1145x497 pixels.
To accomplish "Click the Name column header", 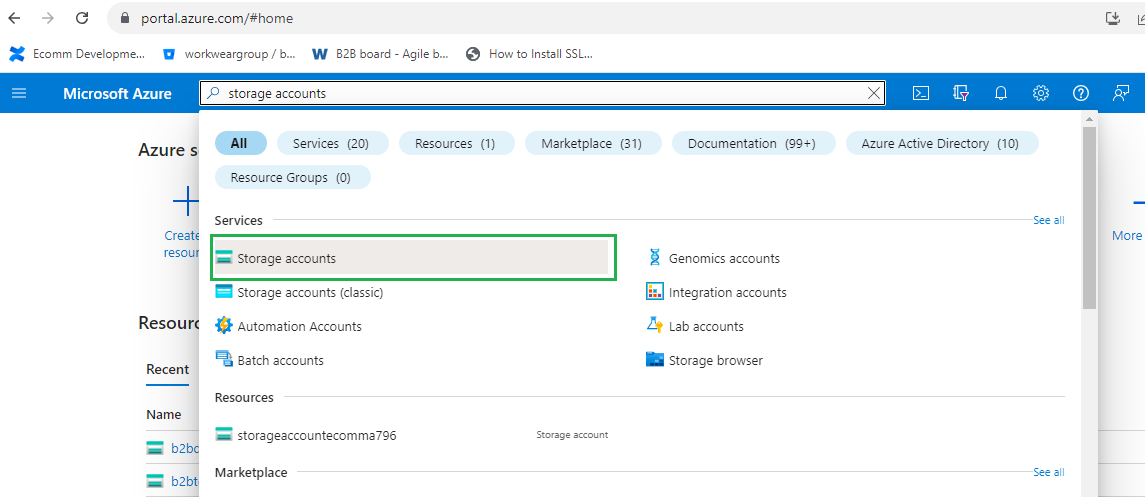I will click(x=164, y=414).
